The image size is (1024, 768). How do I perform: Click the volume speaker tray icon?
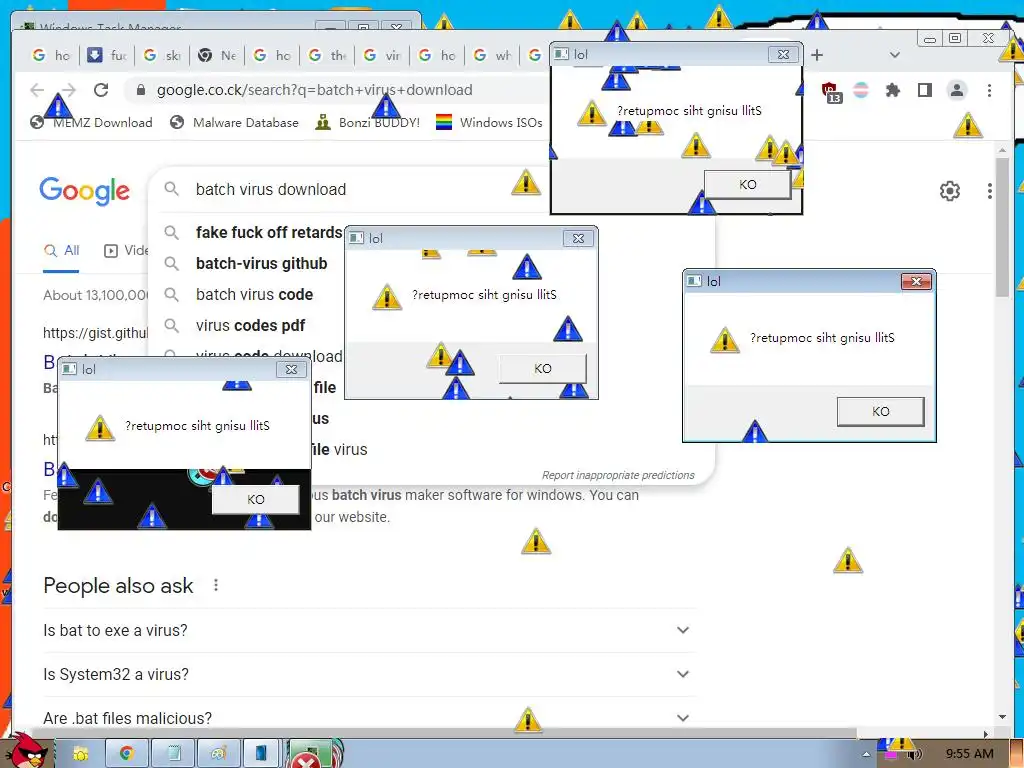pyautogui.click(x=914, y=755)
